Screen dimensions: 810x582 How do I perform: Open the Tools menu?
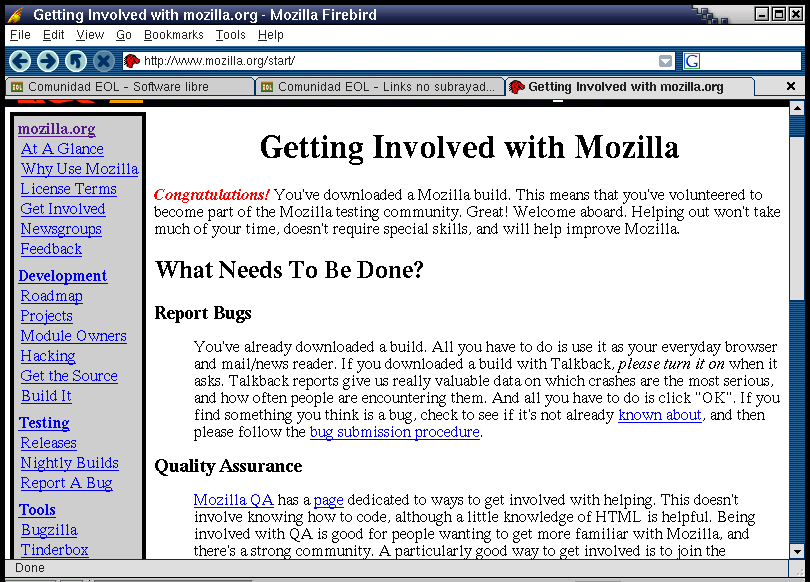click(x=230, y=35)
